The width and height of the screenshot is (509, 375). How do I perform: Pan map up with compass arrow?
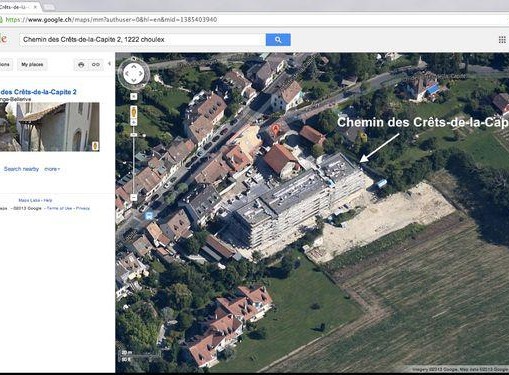click(134, 66)
